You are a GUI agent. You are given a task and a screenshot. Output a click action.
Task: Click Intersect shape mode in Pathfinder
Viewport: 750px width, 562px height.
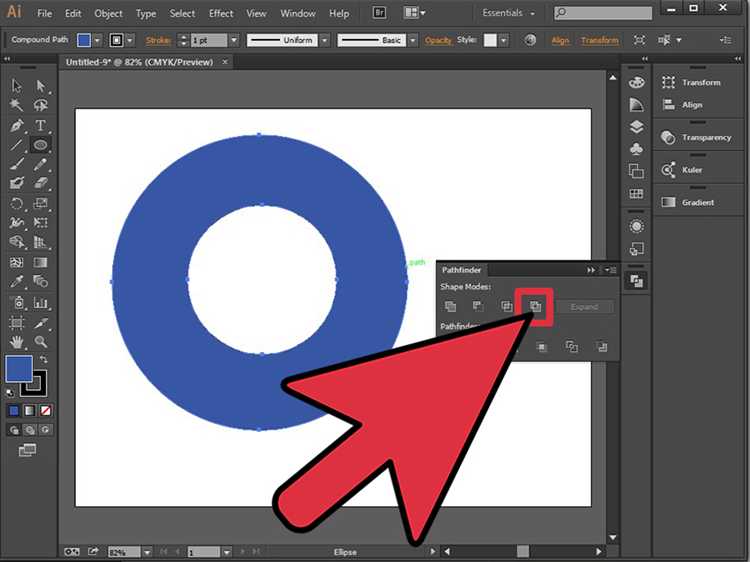point(506,306)
